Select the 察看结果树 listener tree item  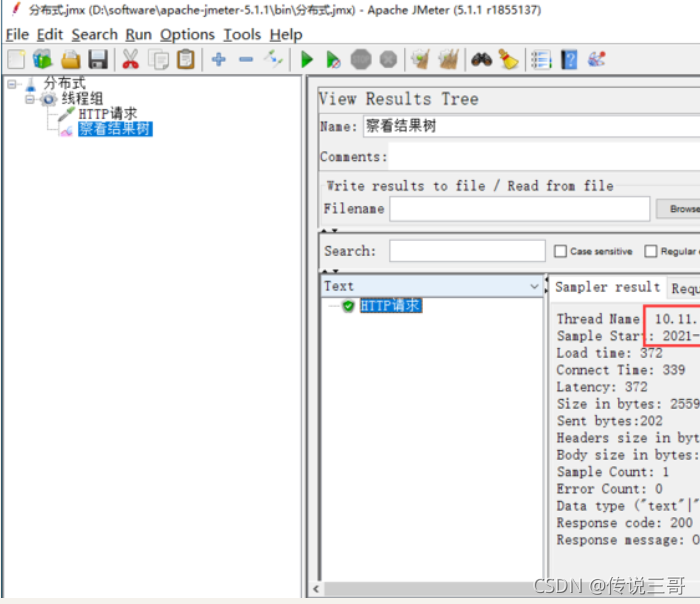pyautogui.click(x=115, y=129)
